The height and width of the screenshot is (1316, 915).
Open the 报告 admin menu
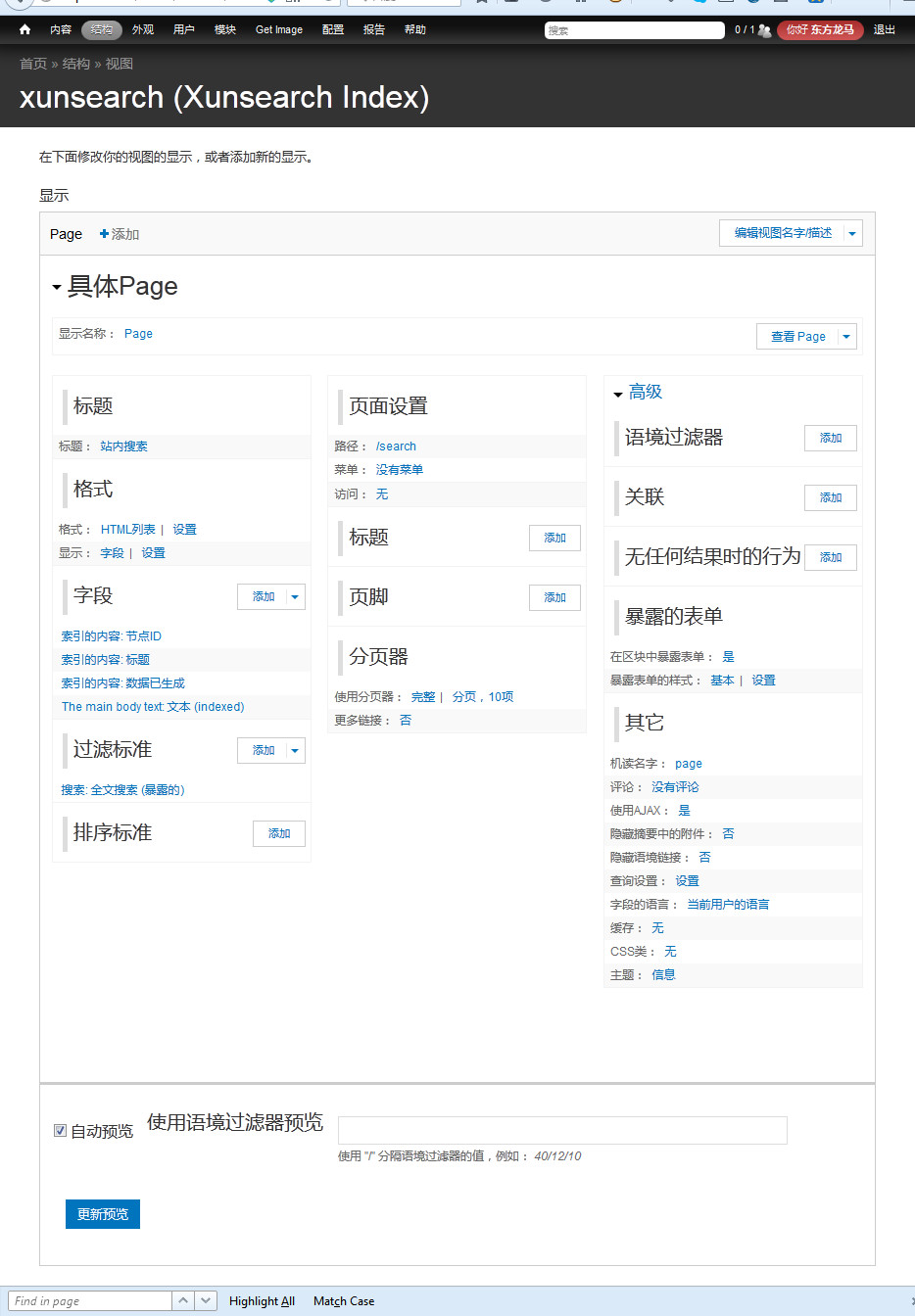374,29
